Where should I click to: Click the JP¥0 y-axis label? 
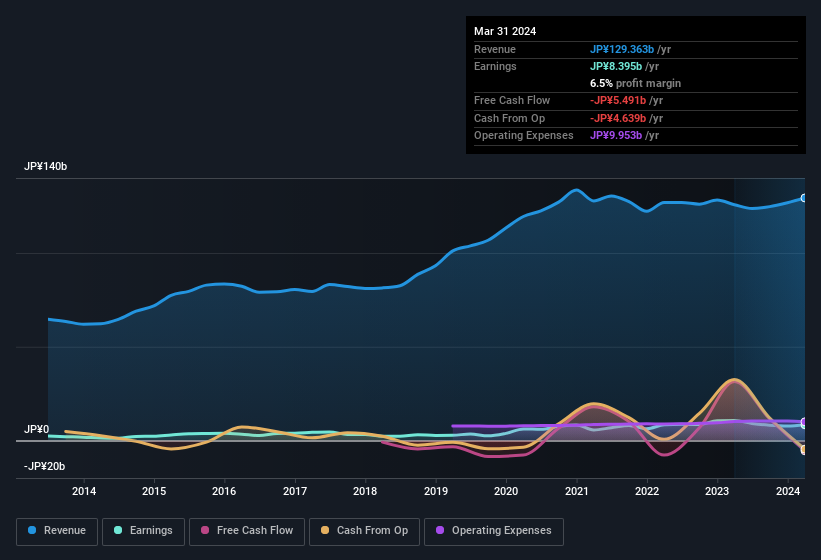37,429
